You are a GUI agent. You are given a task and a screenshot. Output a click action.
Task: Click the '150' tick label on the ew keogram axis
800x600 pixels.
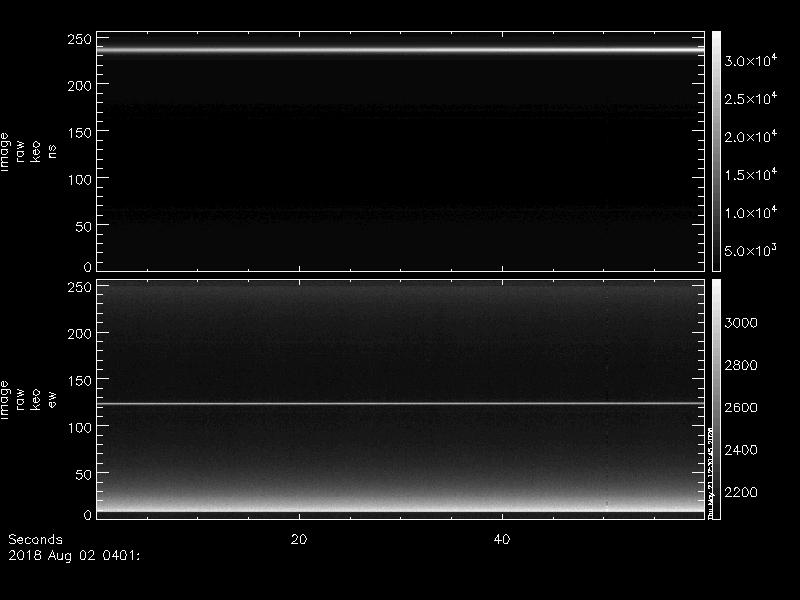click(80, 381)
